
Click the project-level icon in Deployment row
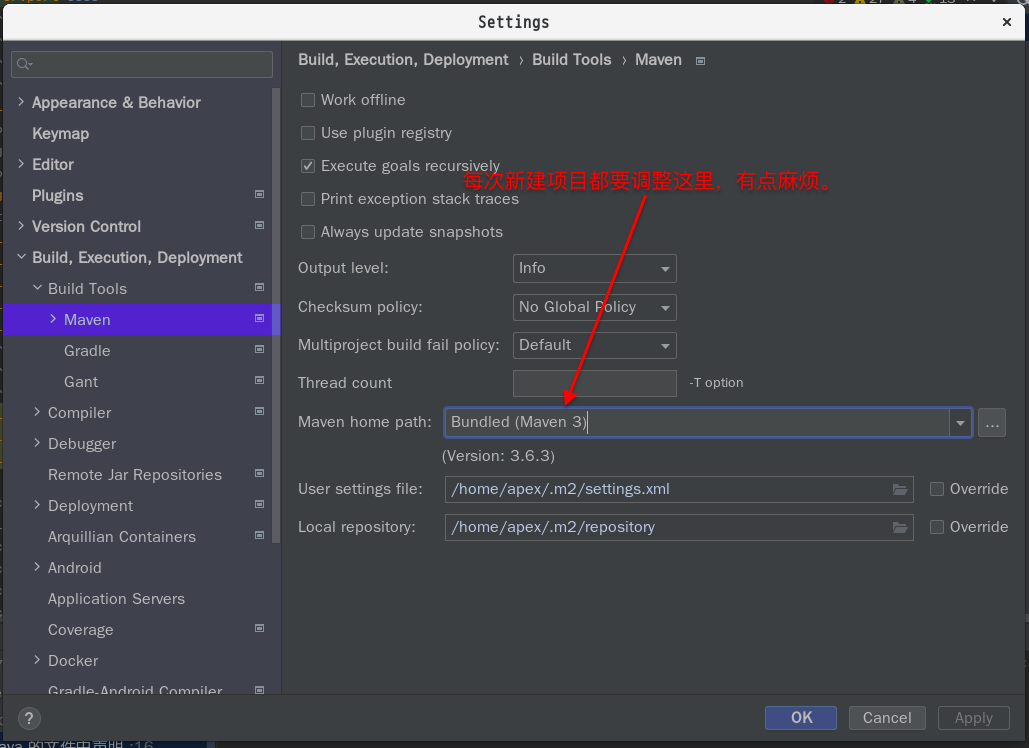click(x=259, y=504)
